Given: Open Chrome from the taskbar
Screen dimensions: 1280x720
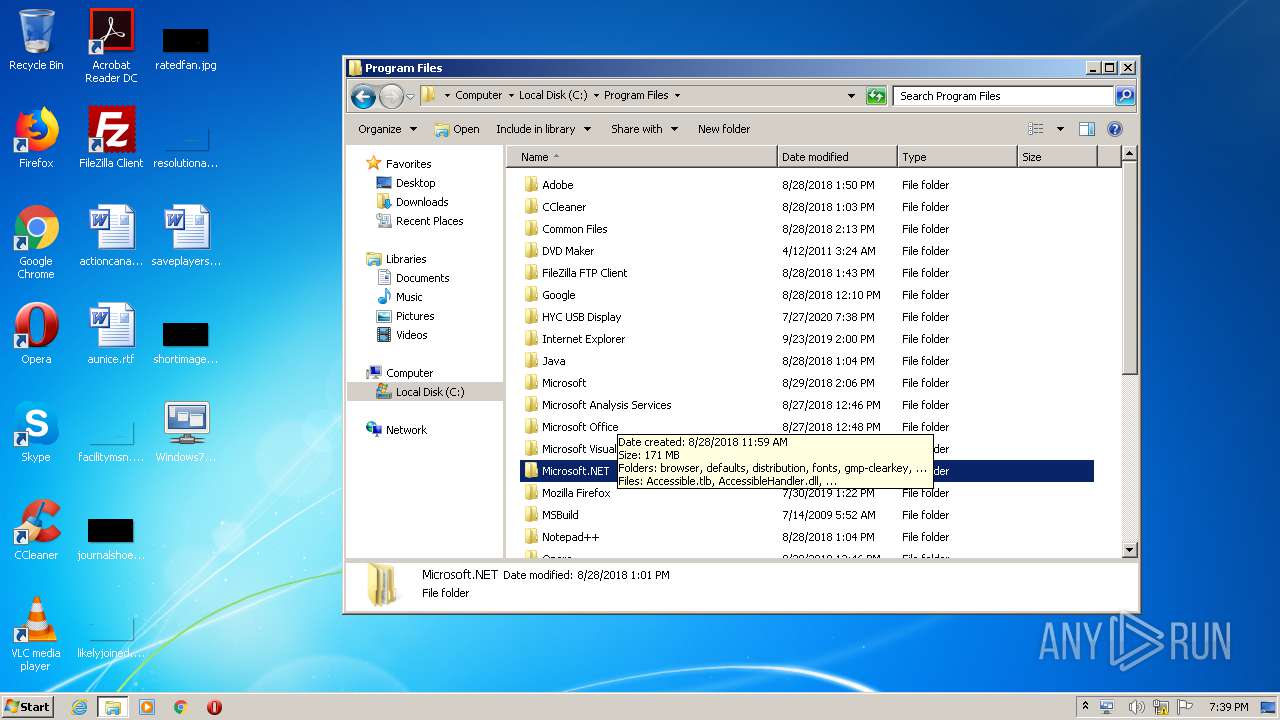Looking at the screenshot, I should 181,707.
